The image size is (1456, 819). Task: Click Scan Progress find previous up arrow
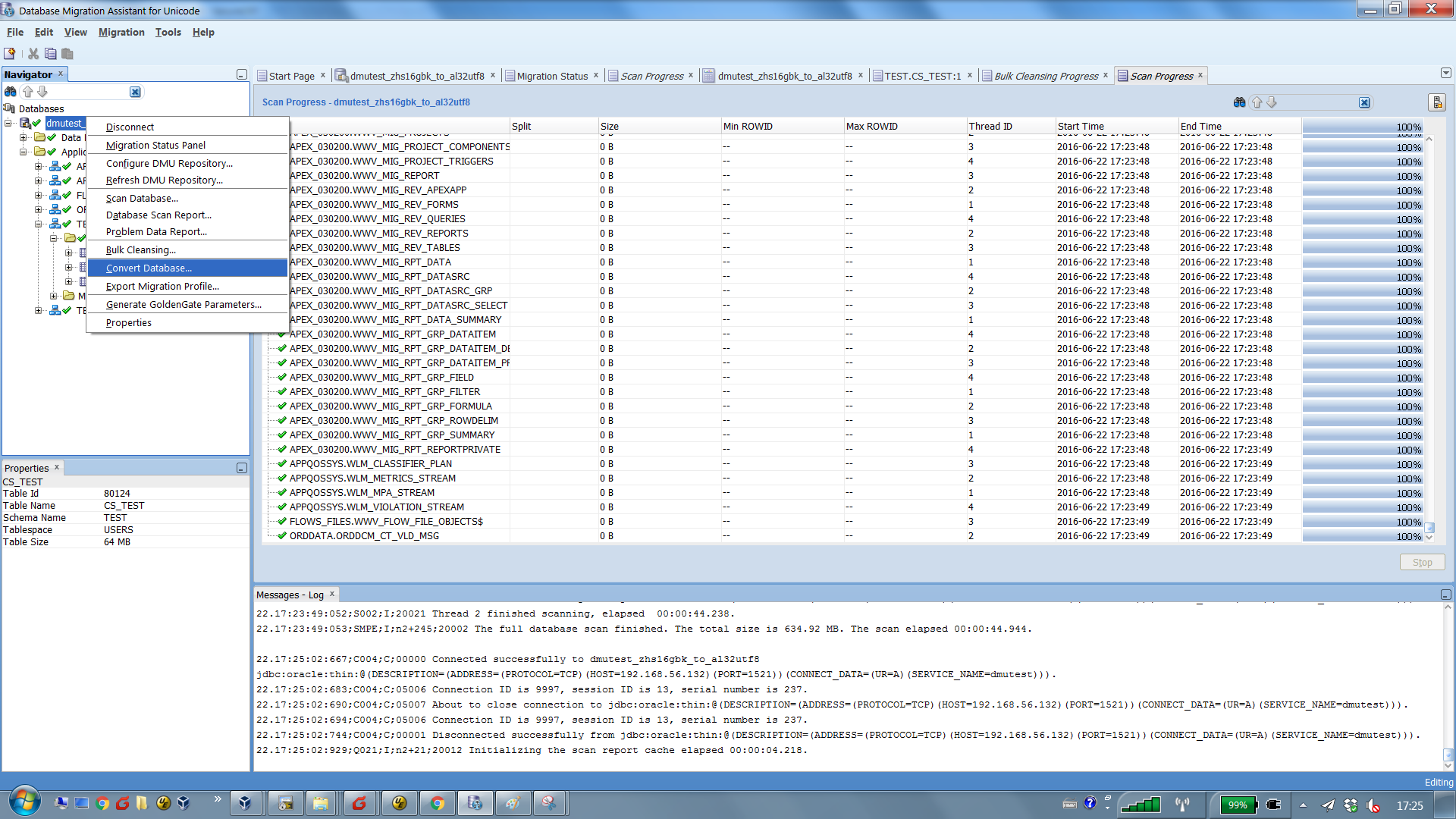(x=1257, y=102)
